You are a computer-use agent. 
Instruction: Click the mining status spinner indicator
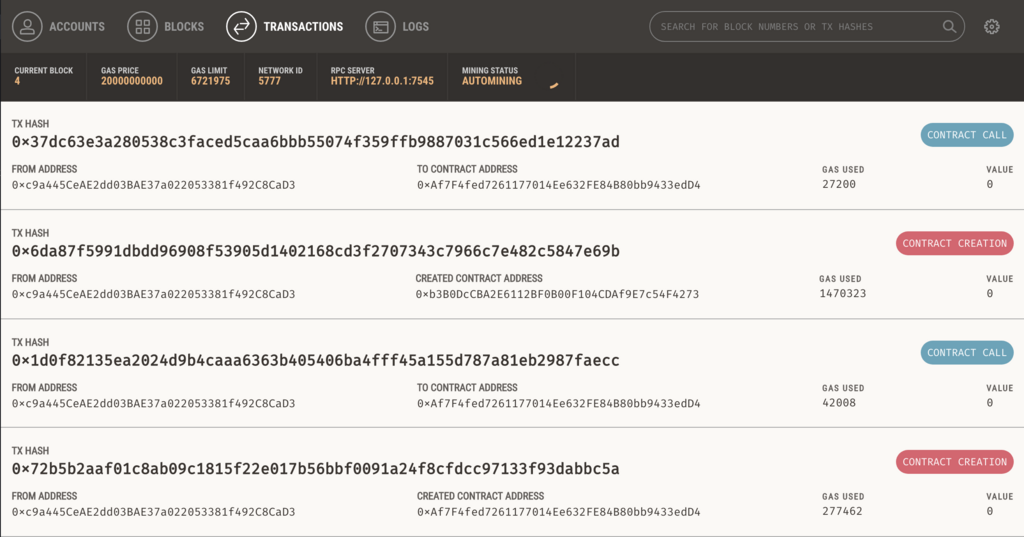click(x=554, y=85)
